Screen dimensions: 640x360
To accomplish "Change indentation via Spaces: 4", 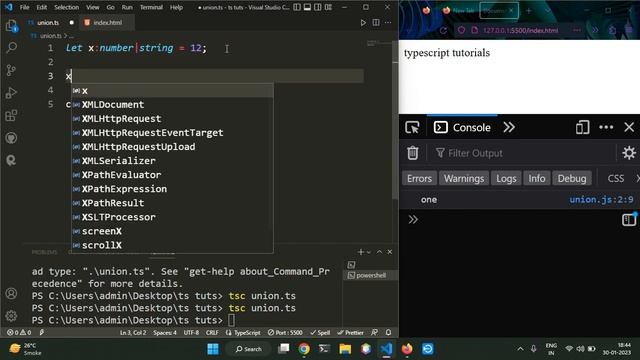I will pos(165,333).
